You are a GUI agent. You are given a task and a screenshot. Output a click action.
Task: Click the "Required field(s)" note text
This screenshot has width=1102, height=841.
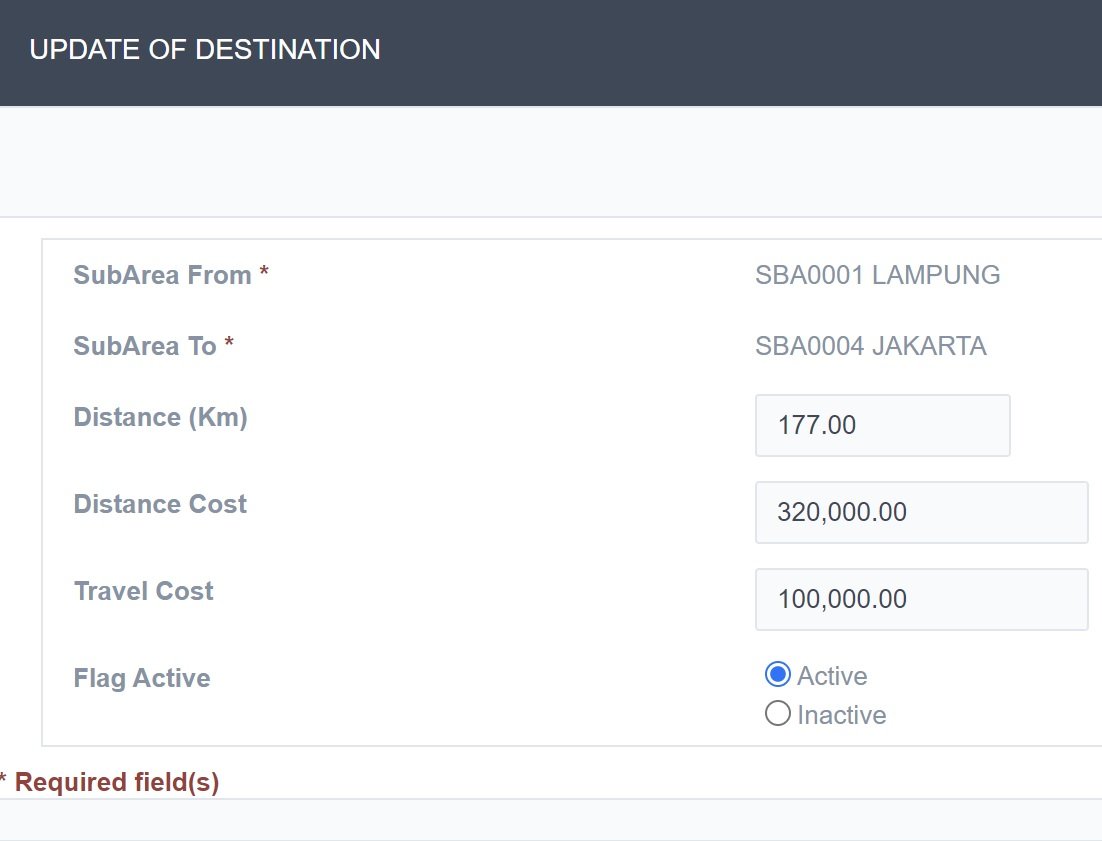(x=117, y=782)
